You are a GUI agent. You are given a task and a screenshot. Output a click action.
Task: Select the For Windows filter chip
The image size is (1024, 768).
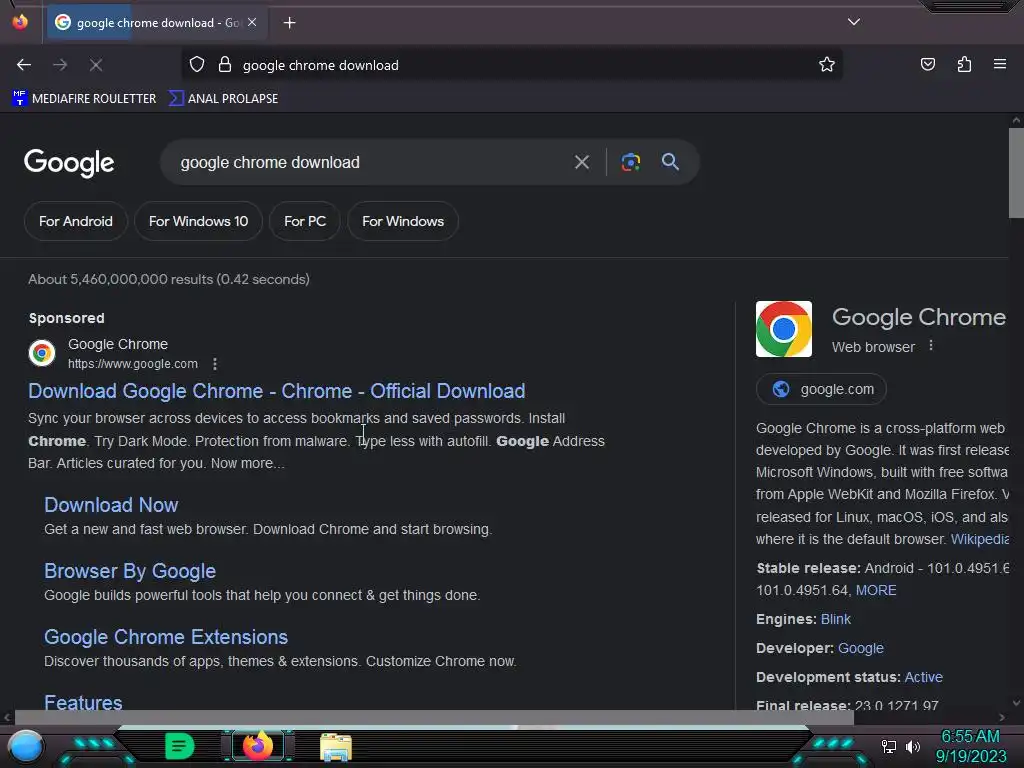pyautogui.click(x=403, y=221)
